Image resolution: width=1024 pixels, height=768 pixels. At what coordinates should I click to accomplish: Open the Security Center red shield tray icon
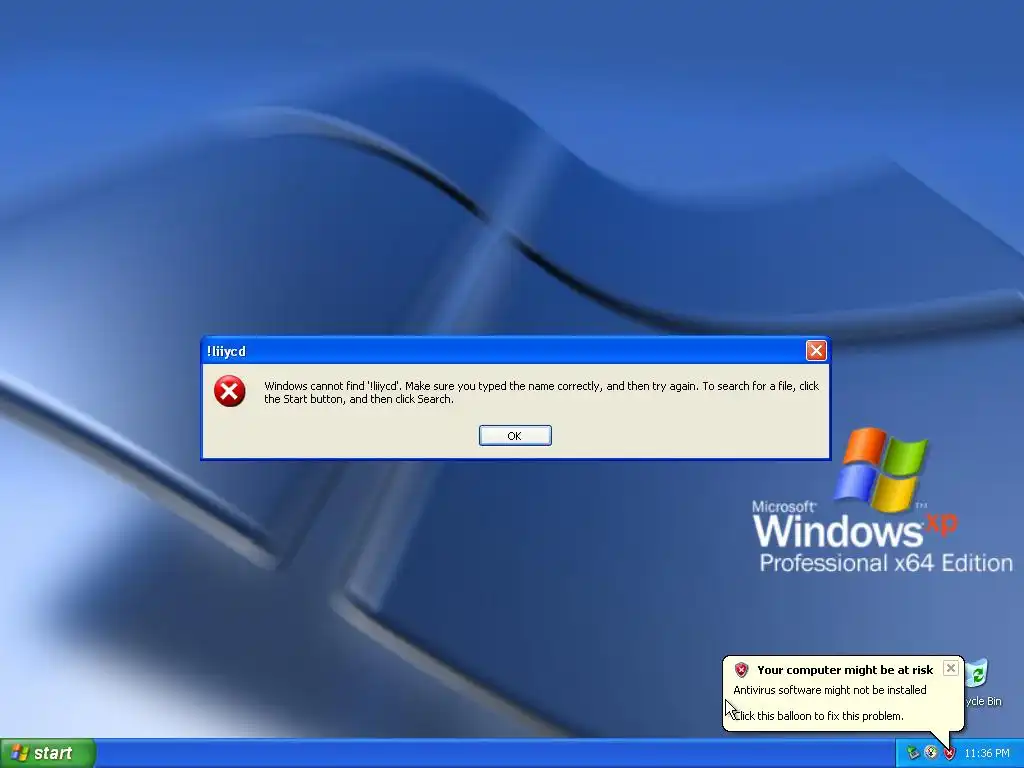(949, 753)
